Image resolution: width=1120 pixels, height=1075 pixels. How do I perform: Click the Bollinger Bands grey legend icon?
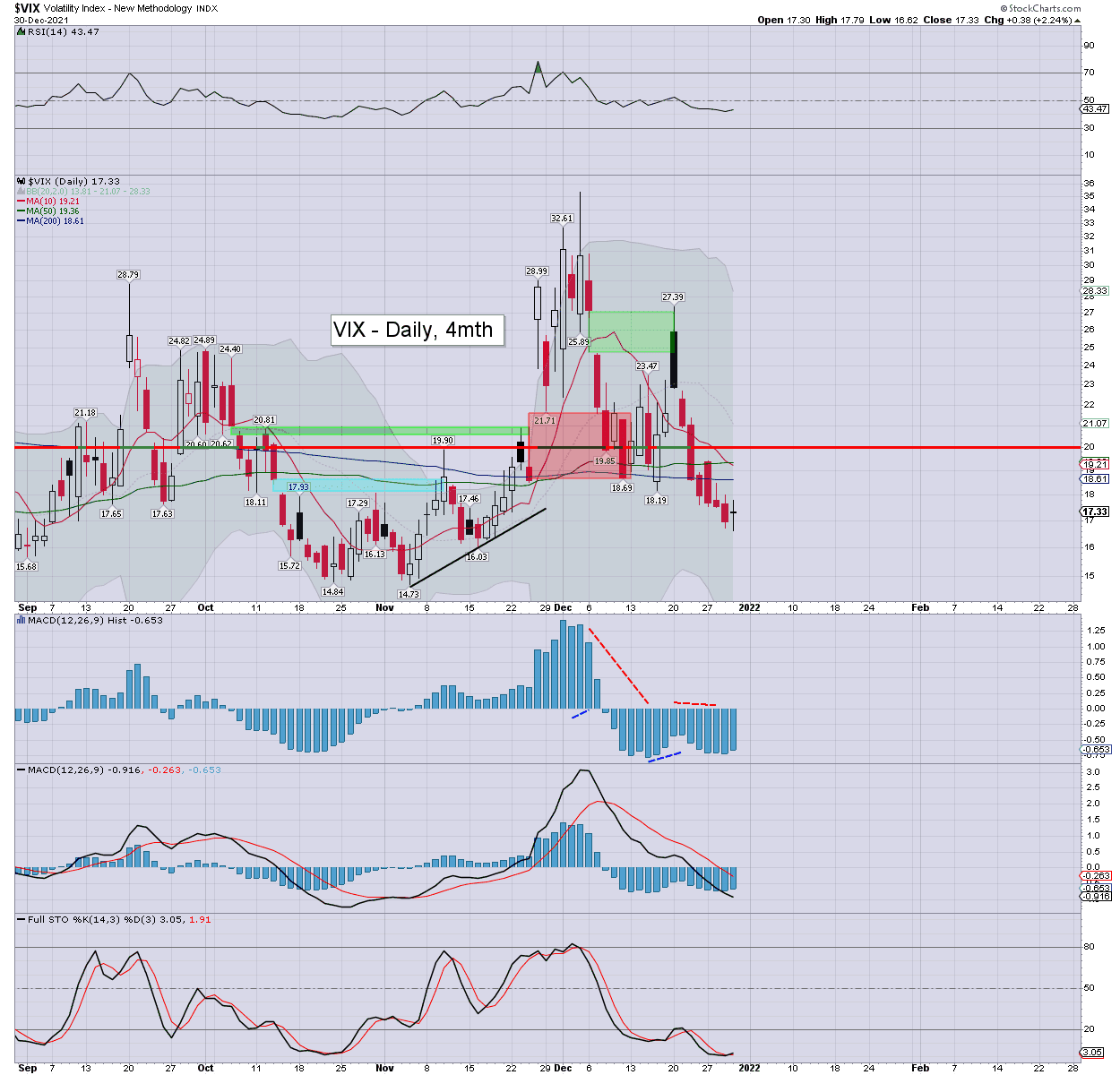click(x=21, y=192)
